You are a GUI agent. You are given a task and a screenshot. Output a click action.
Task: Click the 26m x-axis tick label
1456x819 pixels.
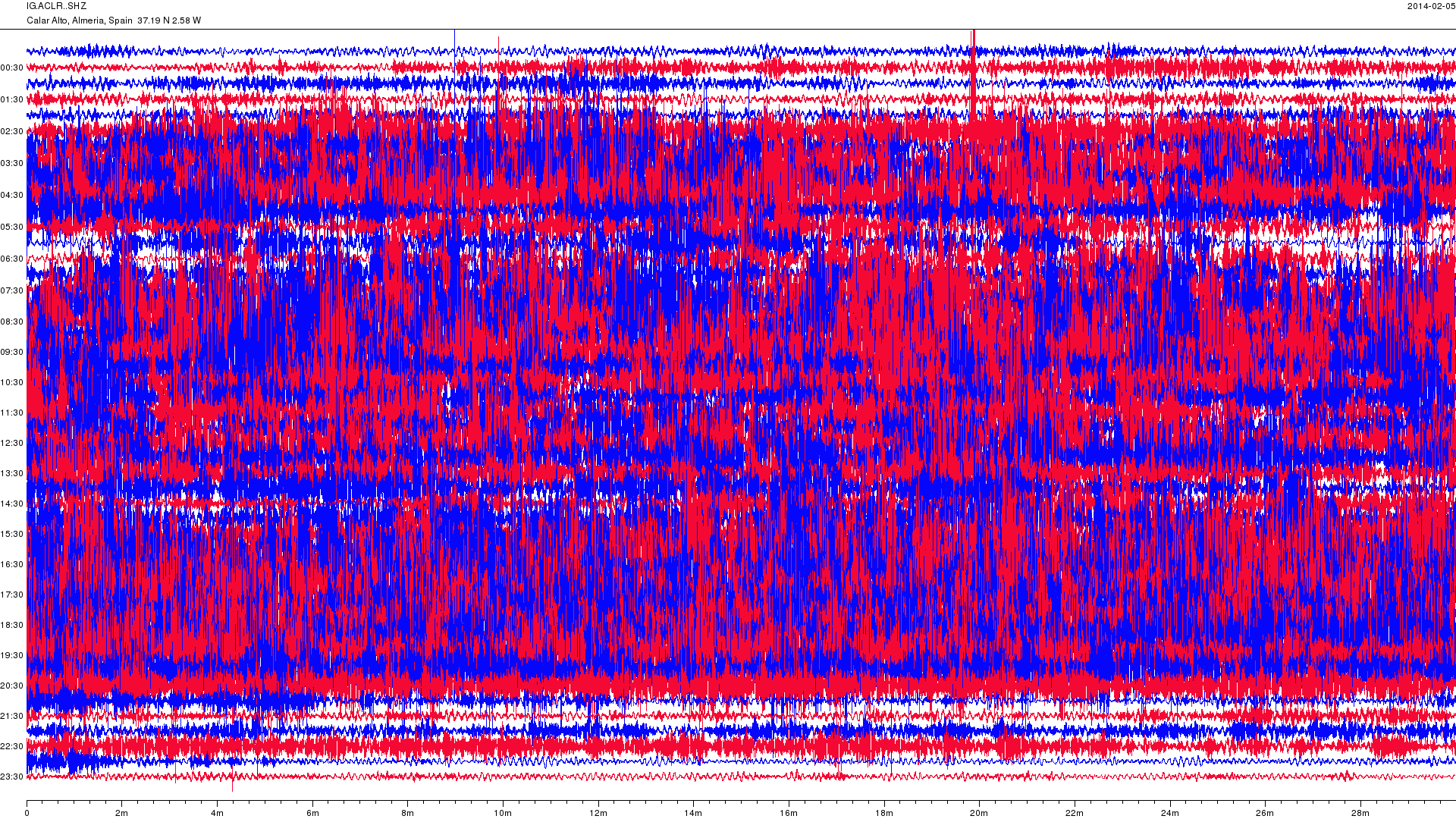pyautogui.click(x=1265, y=814)
